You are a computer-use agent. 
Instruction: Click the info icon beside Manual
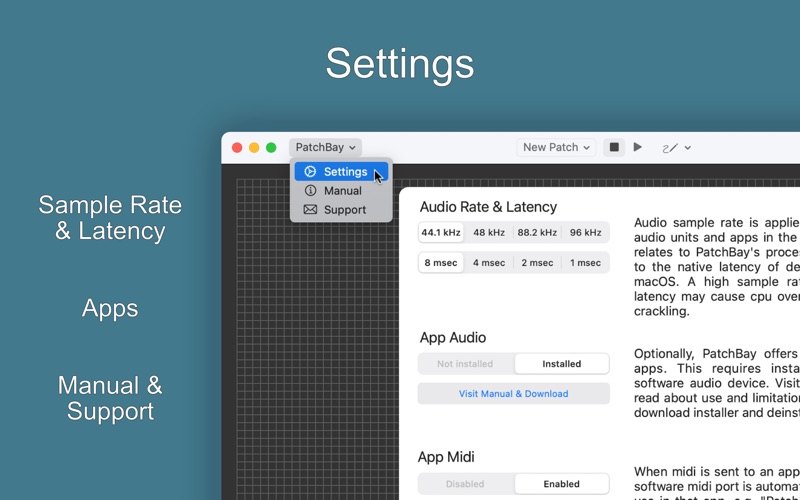click(310, 191)
